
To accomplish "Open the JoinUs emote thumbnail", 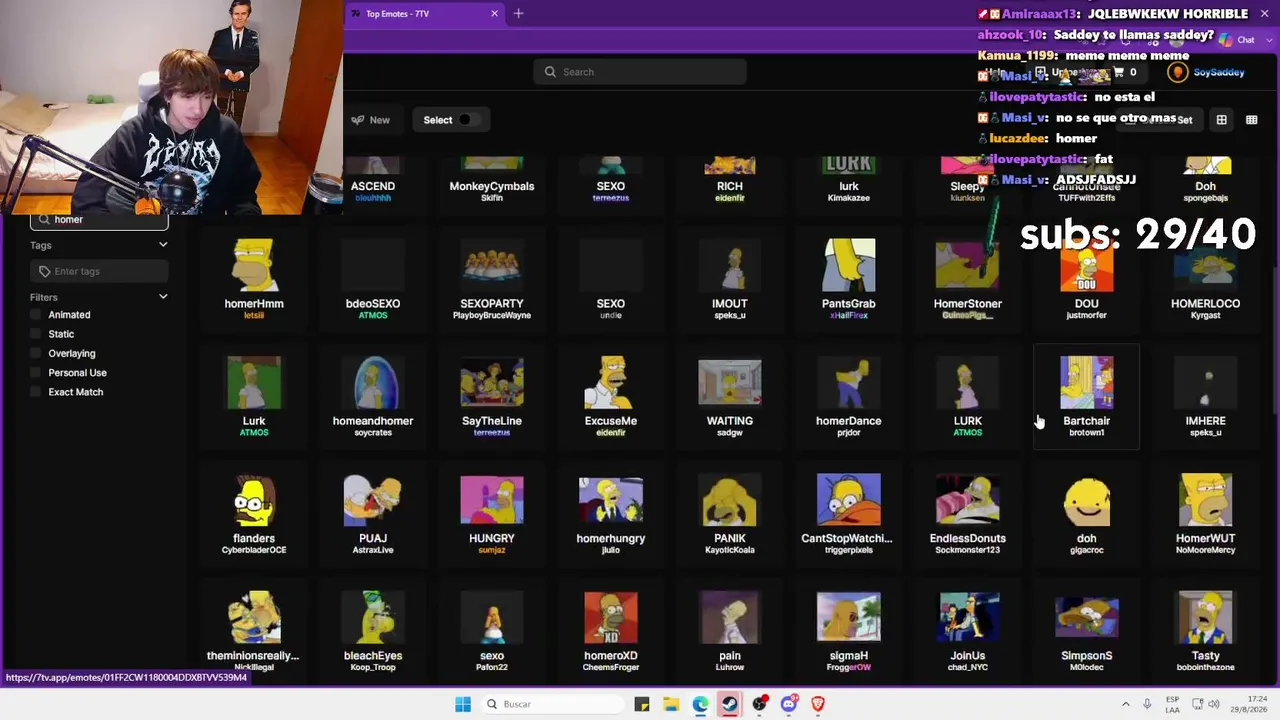I will point(967,617).
